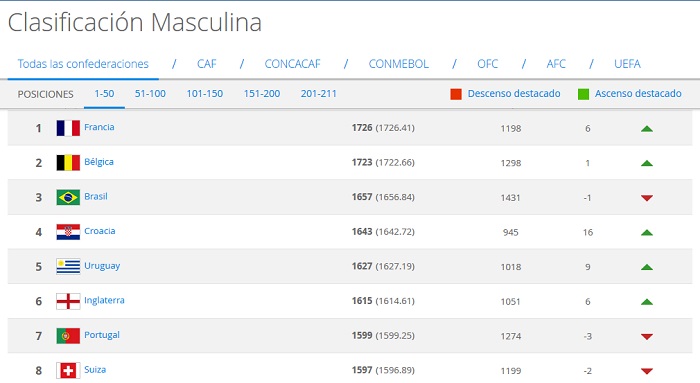Open the CAF confederation tab
Viewport: 700px width, 383px height.
(207, 64)
